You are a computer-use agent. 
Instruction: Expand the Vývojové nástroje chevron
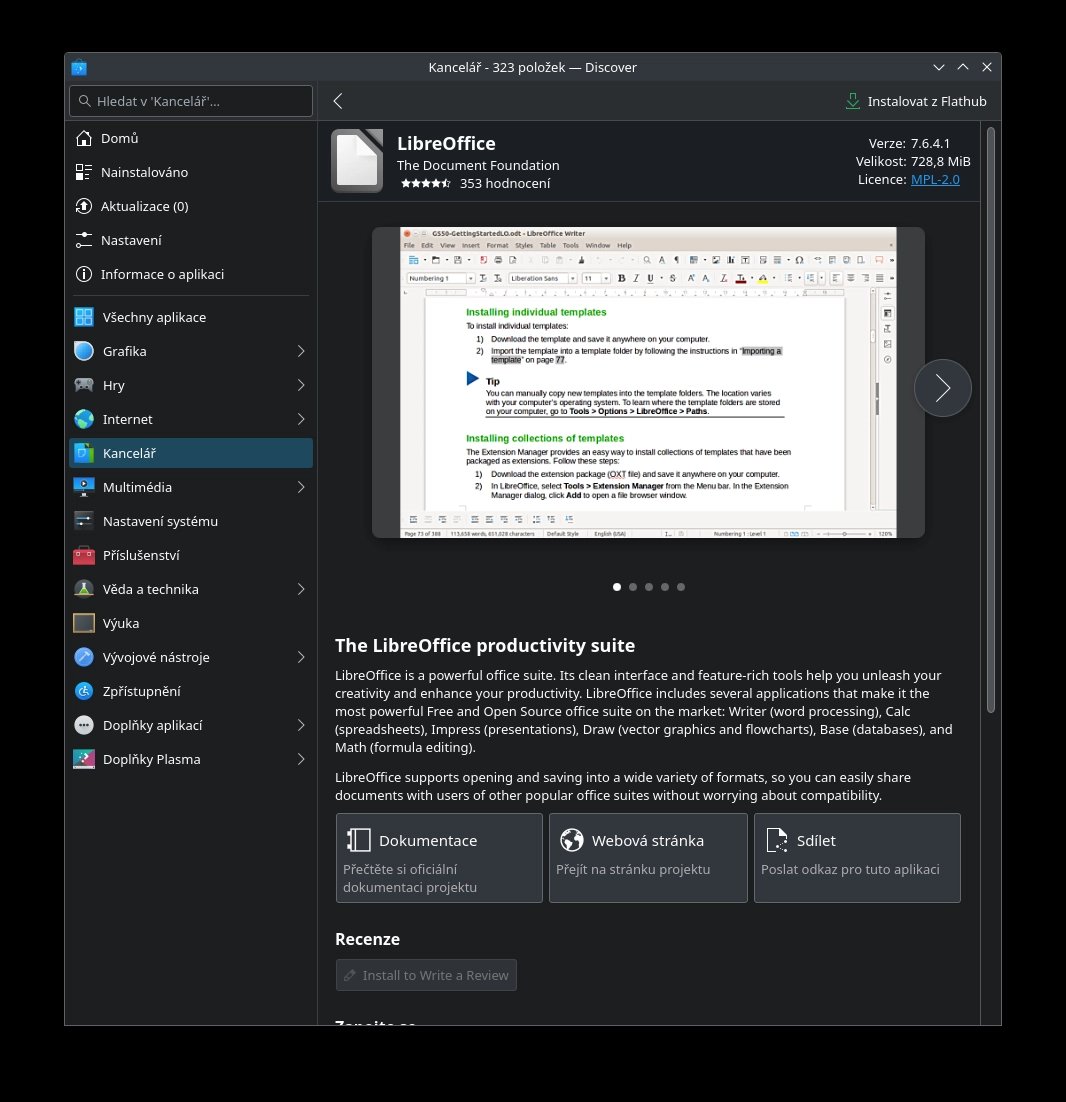(x=301, y=657)
